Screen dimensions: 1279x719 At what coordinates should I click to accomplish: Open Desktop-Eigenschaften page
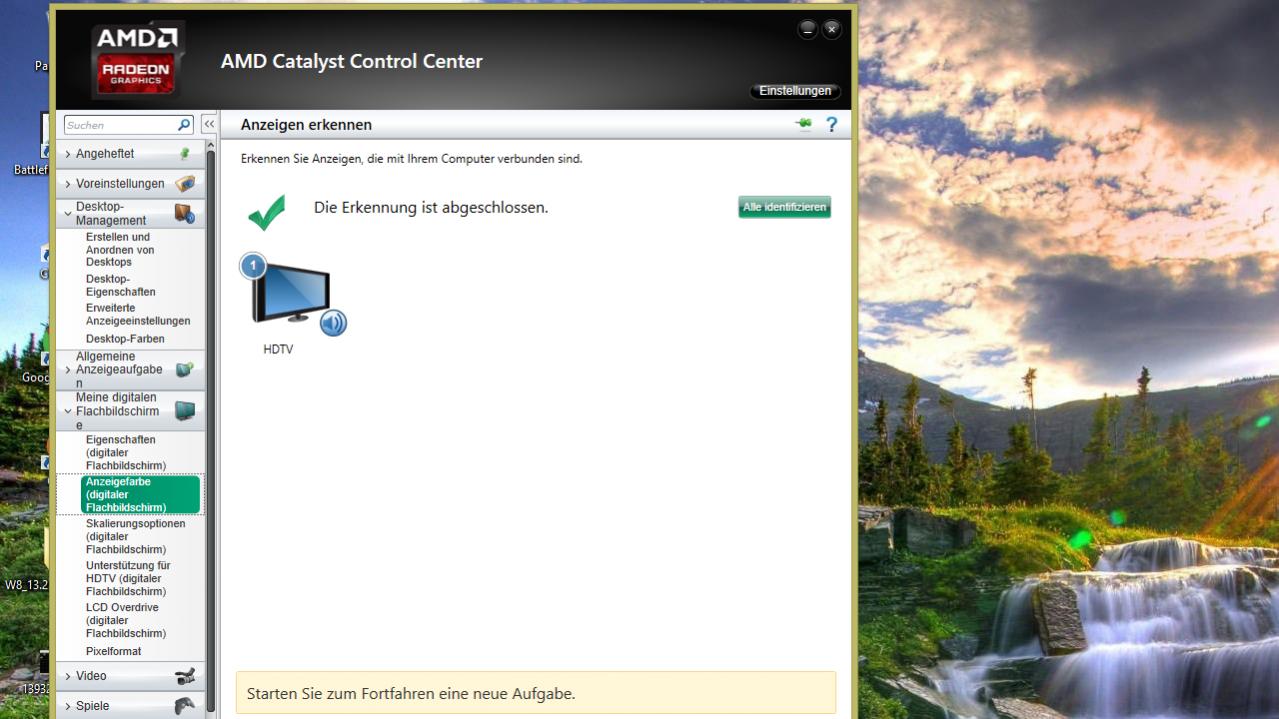point(121,285)
